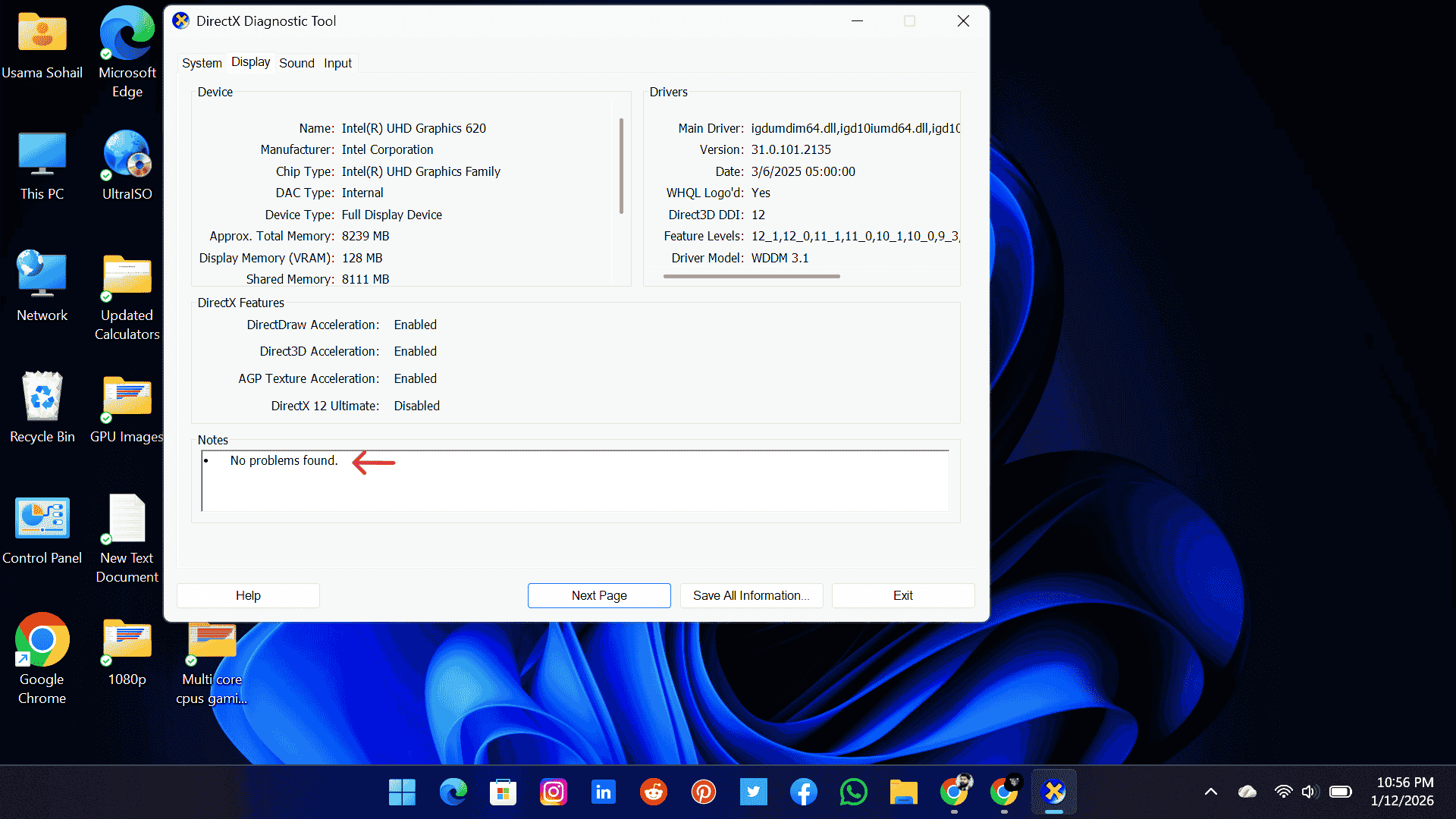Open Help in DirectX Diagnostic Tool
Image resolution: width=1456 pixels, height=819 pixels.
[247, 595]
